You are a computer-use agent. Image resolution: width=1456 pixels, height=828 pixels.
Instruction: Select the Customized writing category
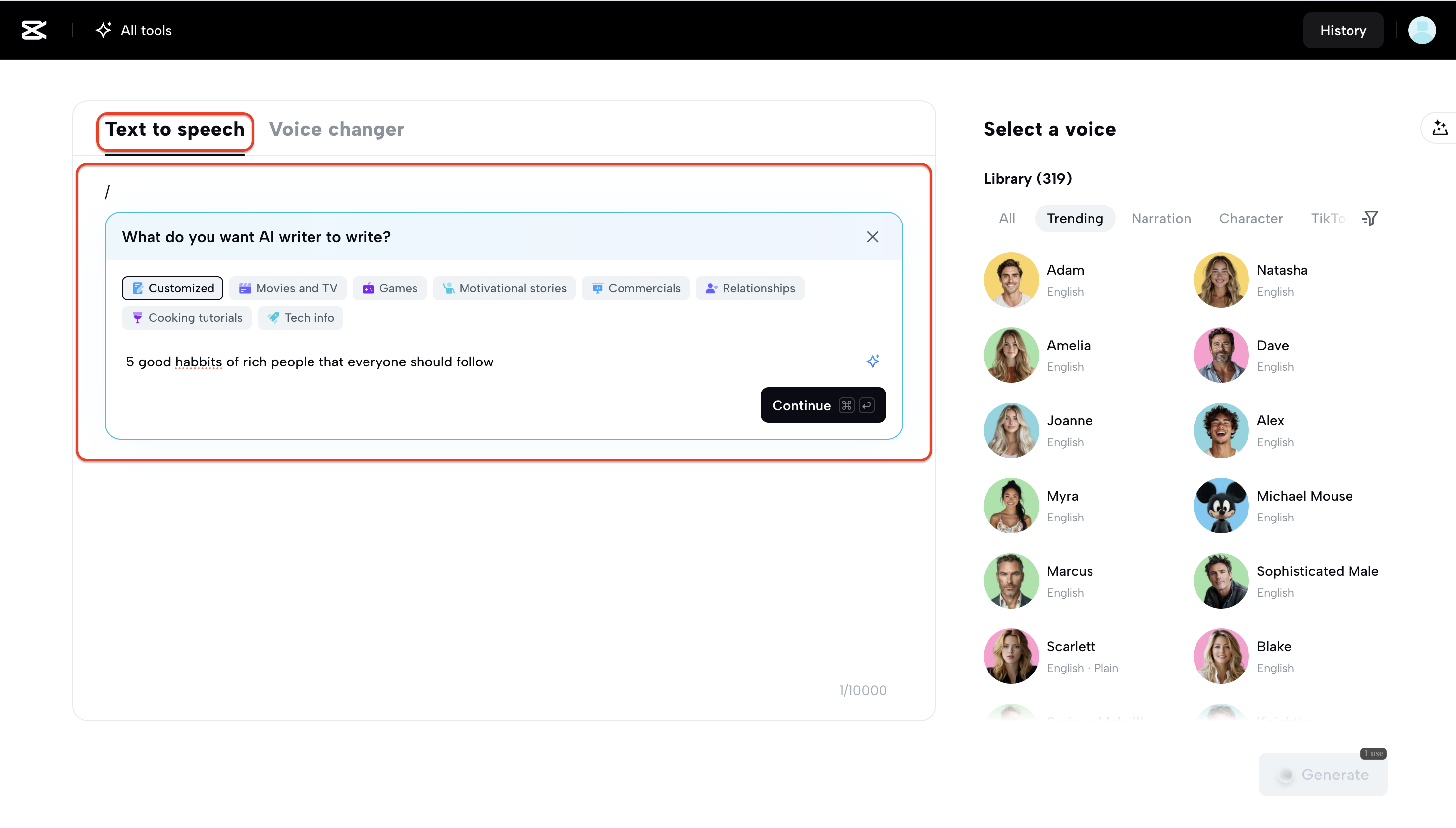pos(172,288)
